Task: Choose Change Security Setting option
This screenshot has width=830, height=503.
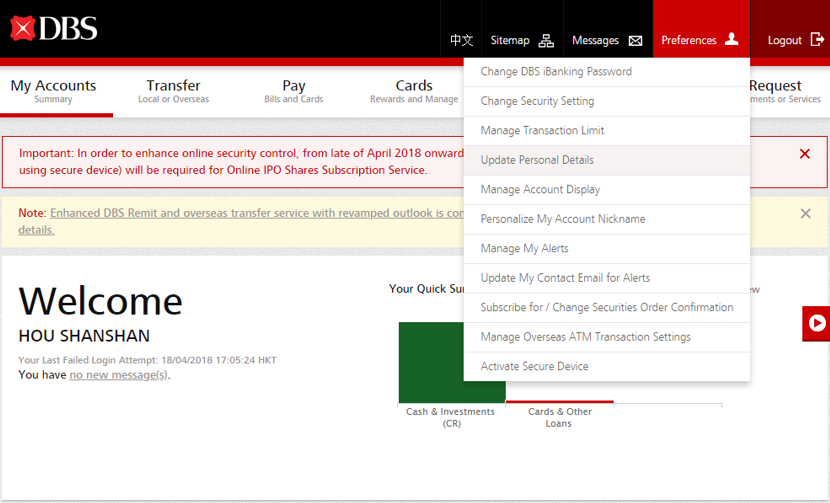Action: pos(537,101)
